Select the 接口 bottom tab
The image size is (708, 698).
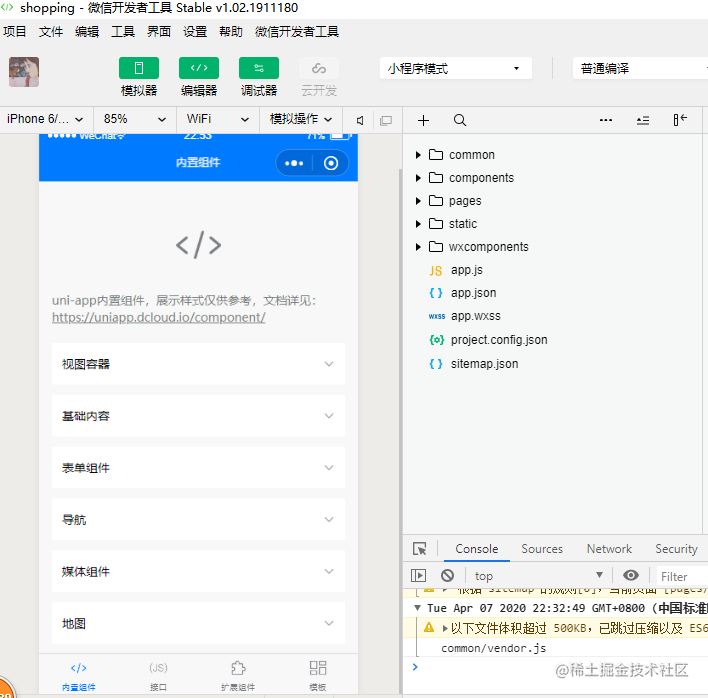[158, 675]
